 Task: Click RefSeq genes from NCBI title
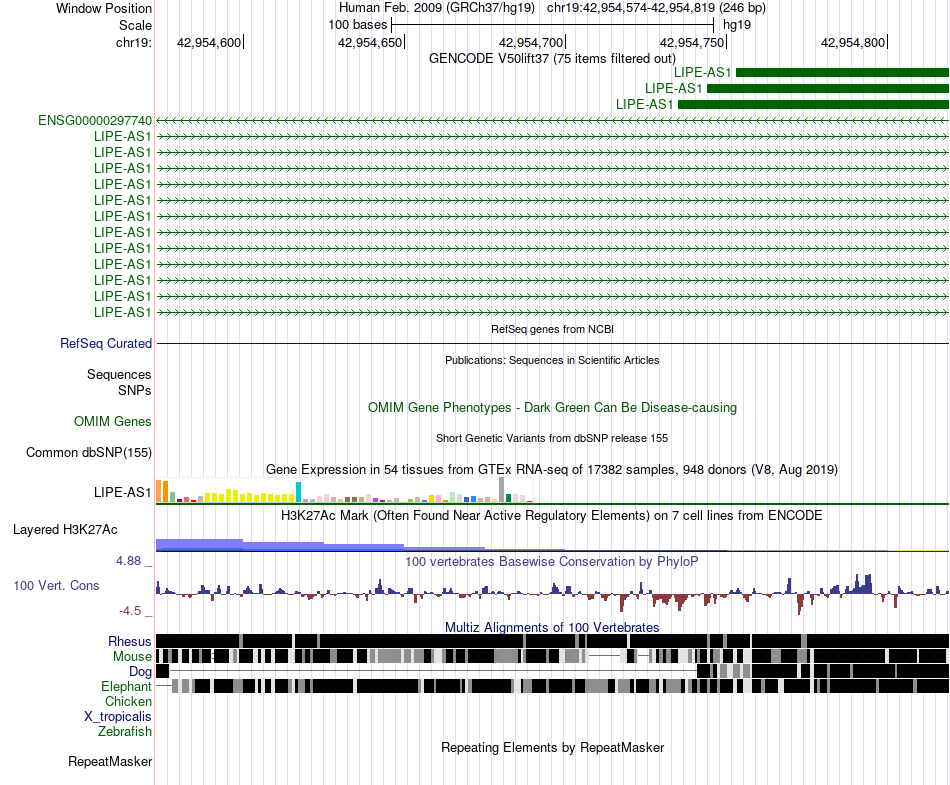552,329
